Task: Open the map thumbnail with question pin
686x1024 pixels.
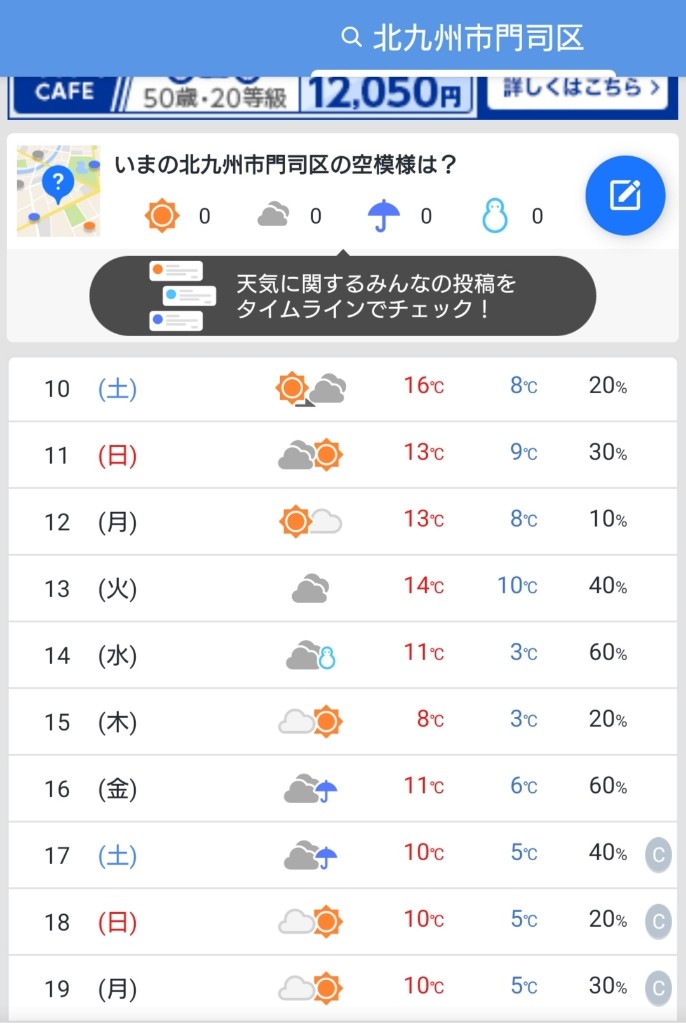Action: click(x=59, y=191)
